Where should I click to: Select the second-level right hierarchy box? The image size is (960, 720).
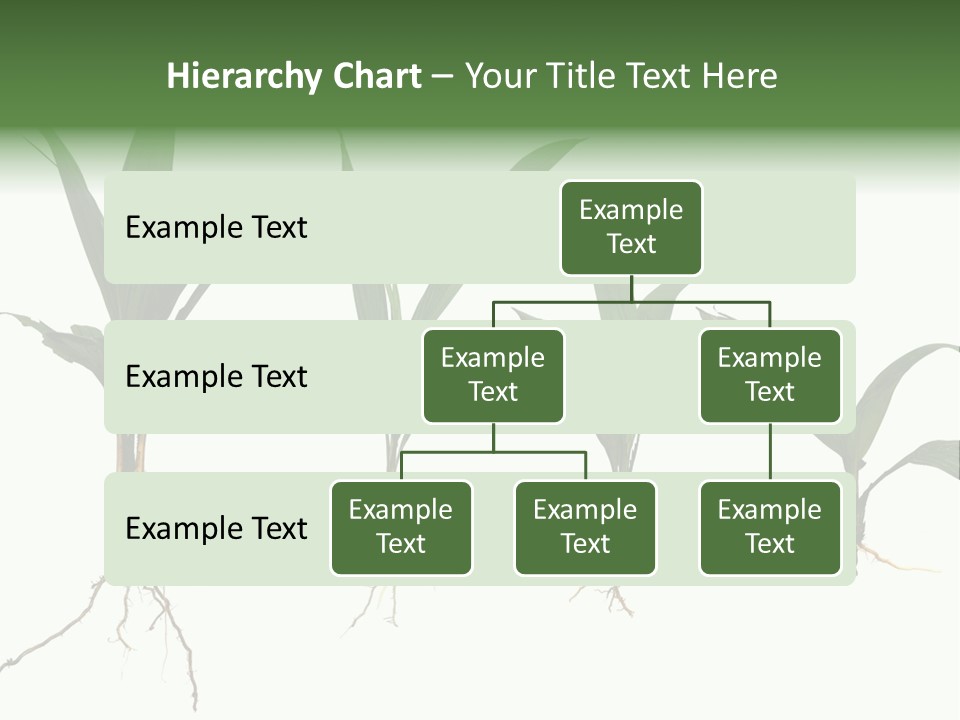click(x=770, y=376)
